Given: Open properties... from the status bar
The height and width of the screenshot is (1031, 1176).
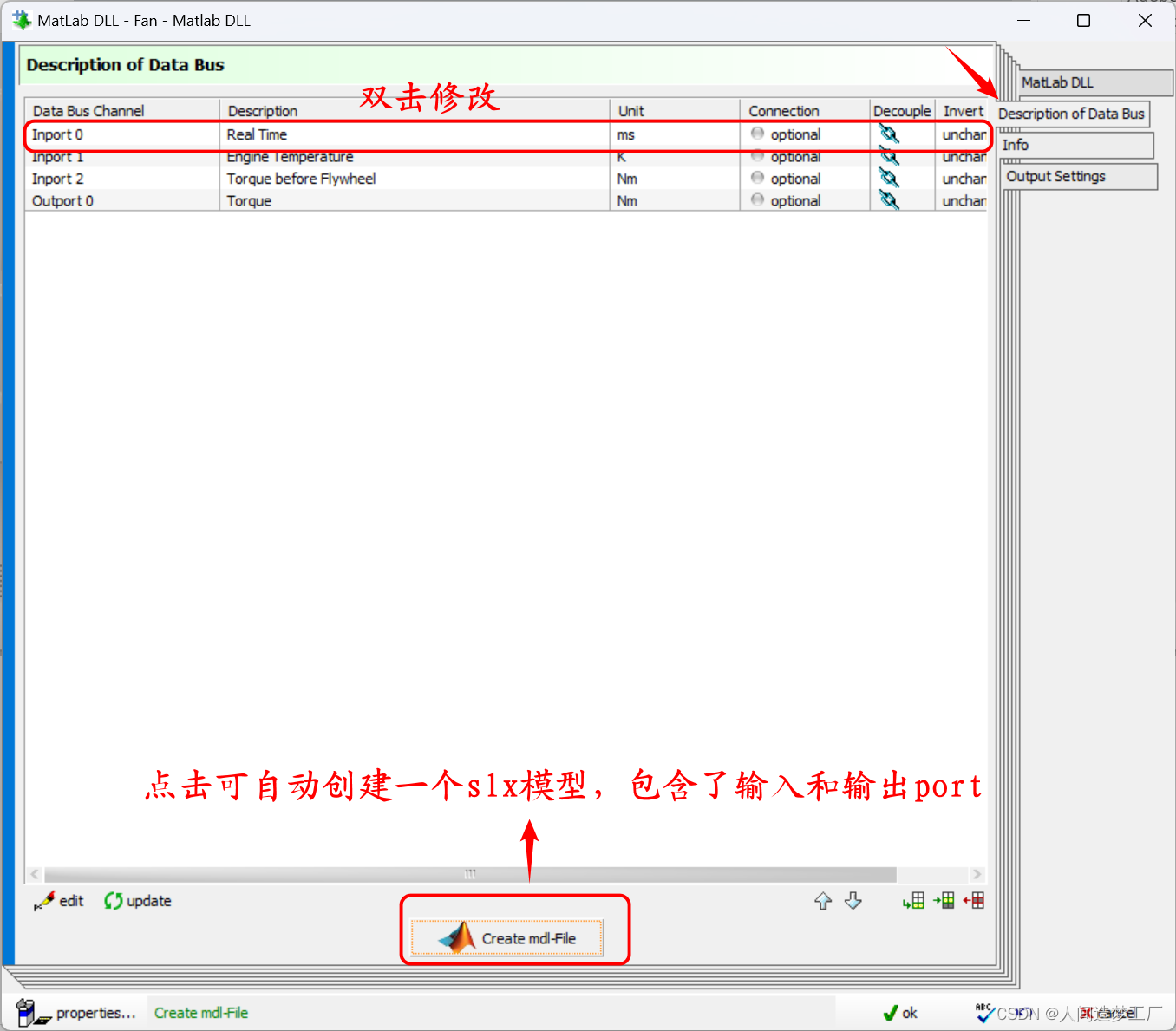Looking at the screenshot, I should tap(95, 1012).
